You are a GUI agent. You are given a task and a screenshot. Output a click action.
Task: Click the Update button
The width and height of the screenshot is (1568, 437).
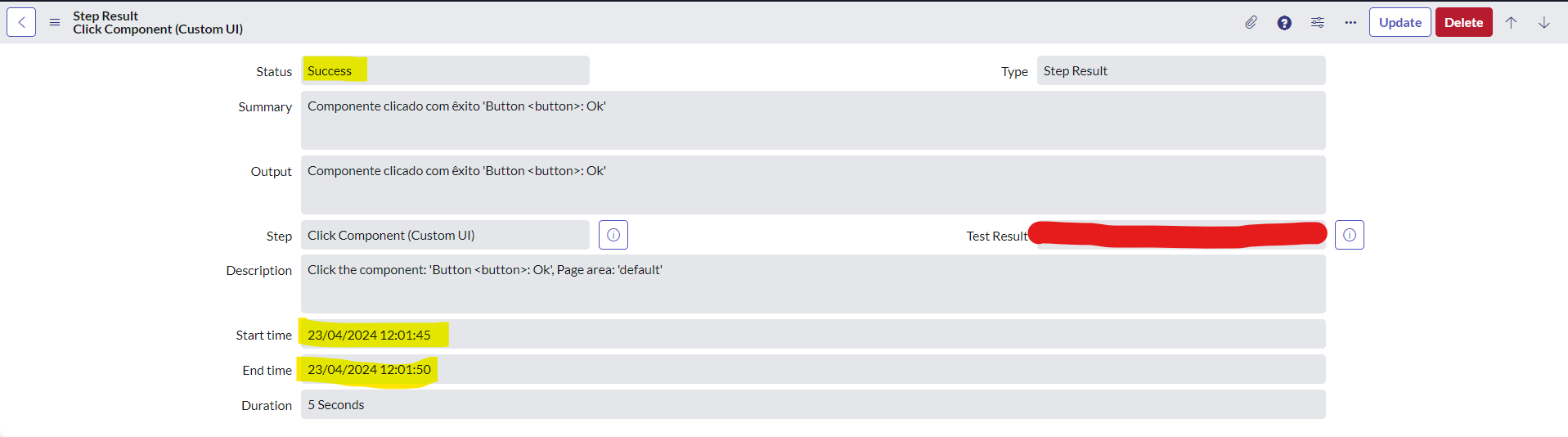[1400, 22]
